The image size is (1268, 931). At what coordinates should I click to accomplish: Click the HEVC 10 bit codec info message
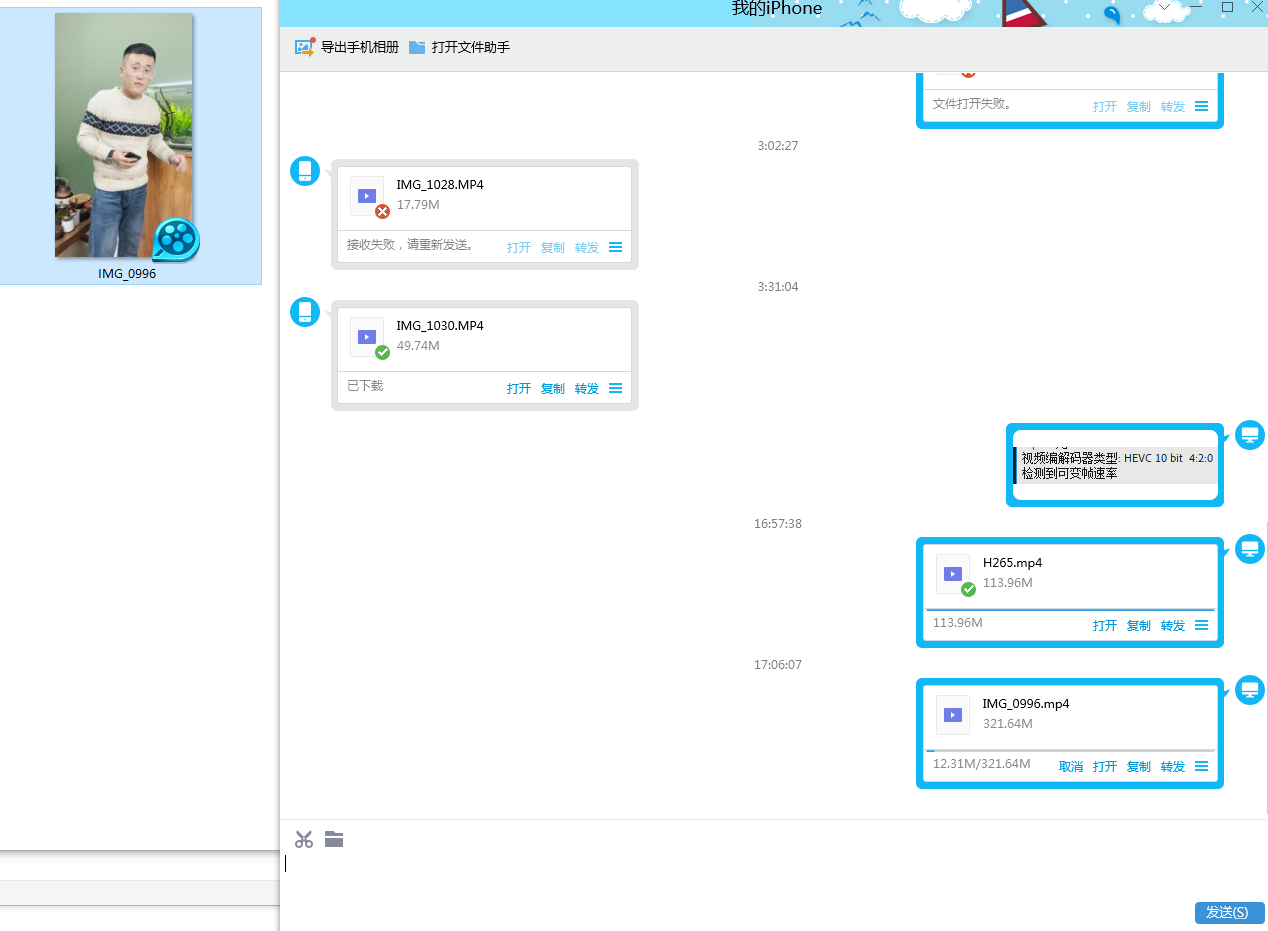tap(1116, 465)
